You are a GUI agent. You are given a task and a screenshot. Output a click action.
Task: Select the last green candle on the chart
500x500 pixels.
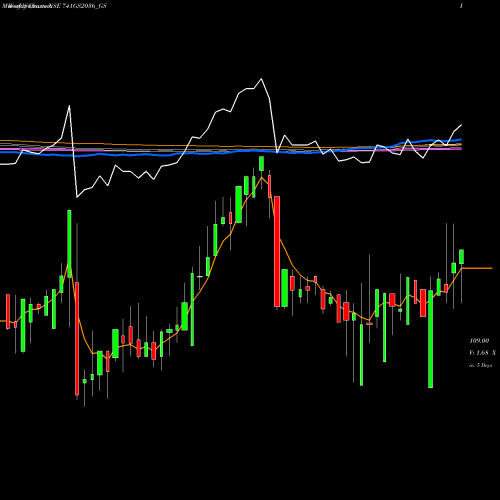(462, 256)
